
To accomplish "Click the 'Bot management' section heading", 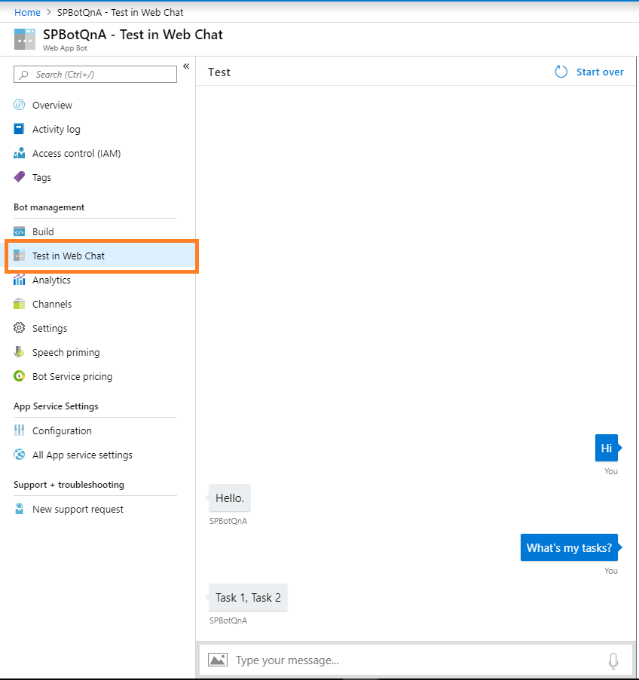I will pyautogui.click(x=49, y=207).
